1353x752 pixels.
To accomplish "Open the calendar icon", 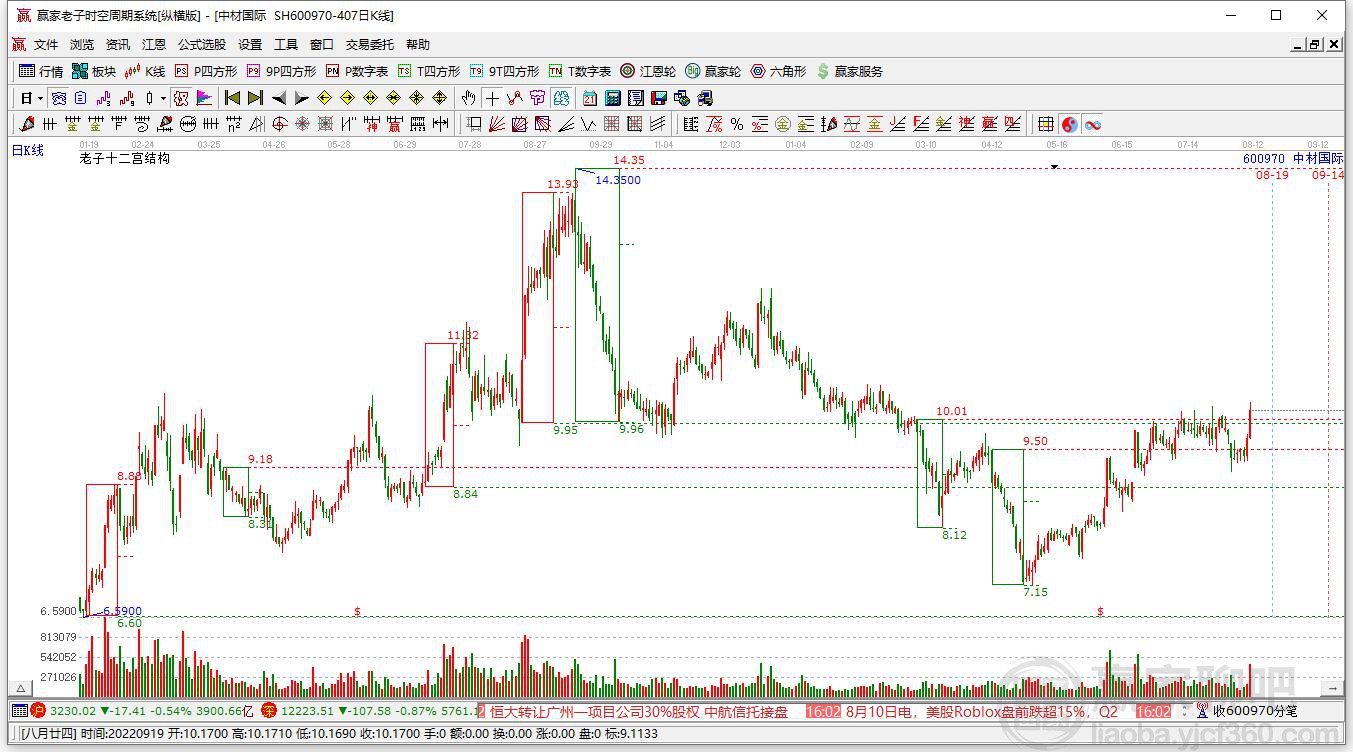I will [590, 98].
